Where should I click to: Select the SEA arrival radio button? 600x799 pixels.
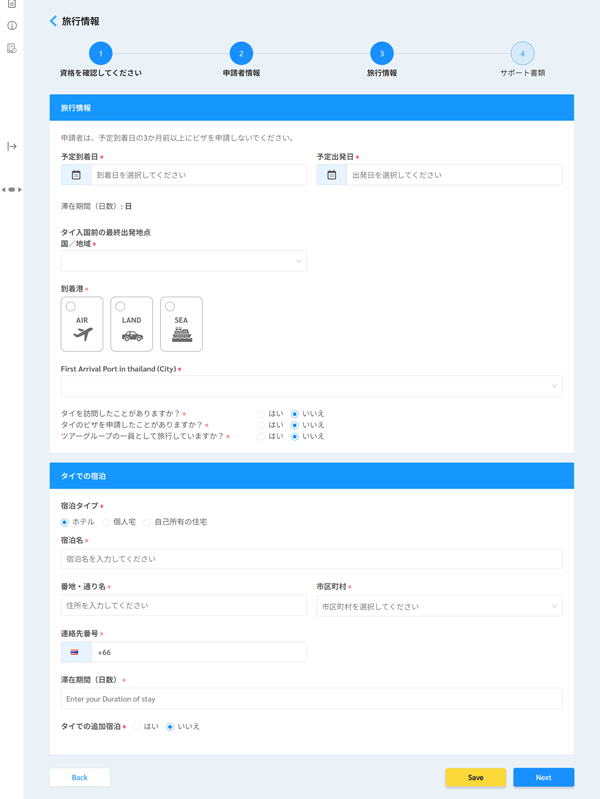click(170, 306)
